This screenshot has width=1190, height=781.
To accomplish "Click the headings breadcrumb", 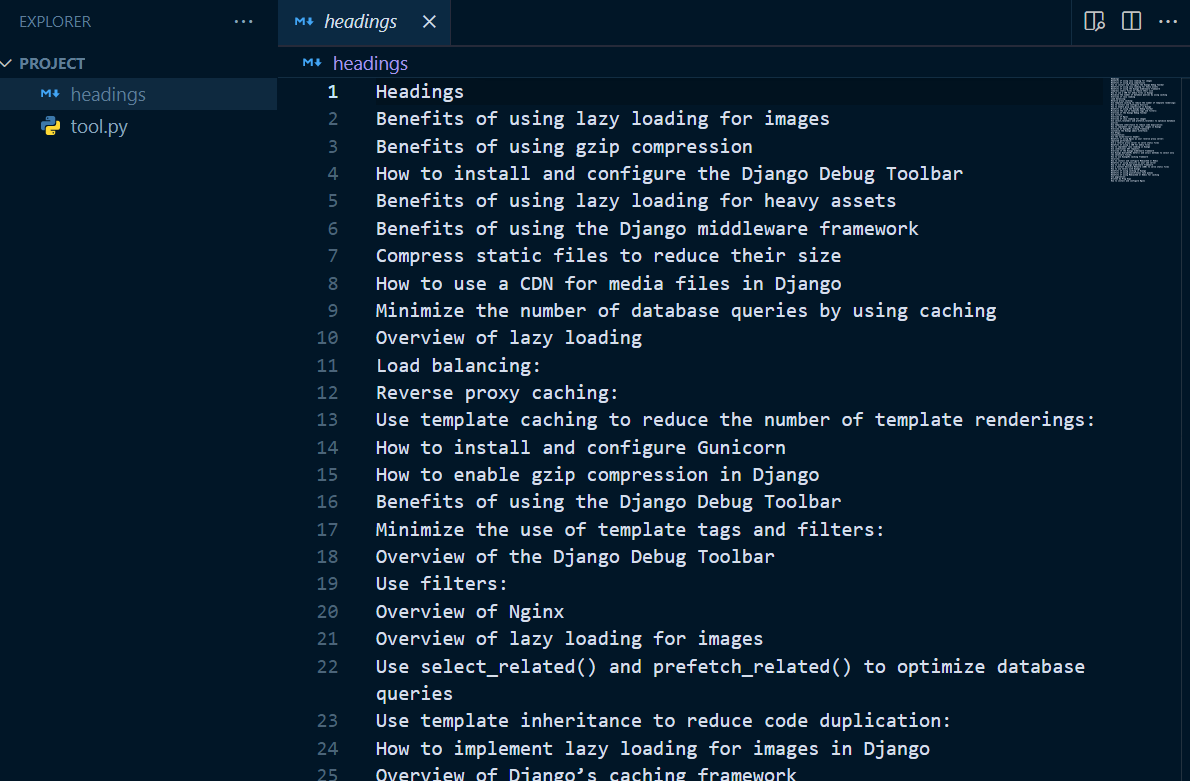I will pos(370,63).
